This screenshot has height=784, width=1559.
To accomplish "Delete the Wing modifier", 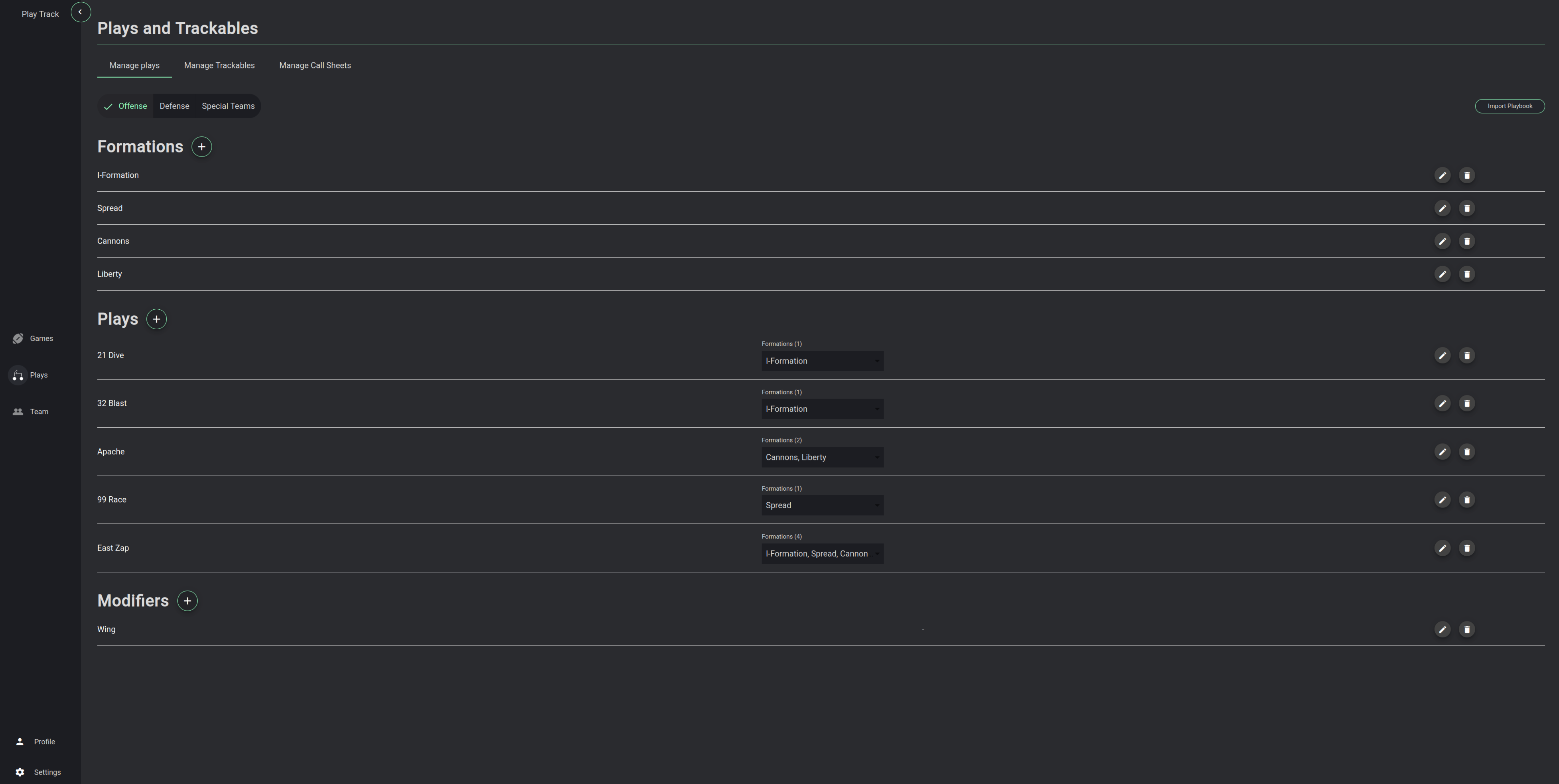I will (x=1466, y=630).
